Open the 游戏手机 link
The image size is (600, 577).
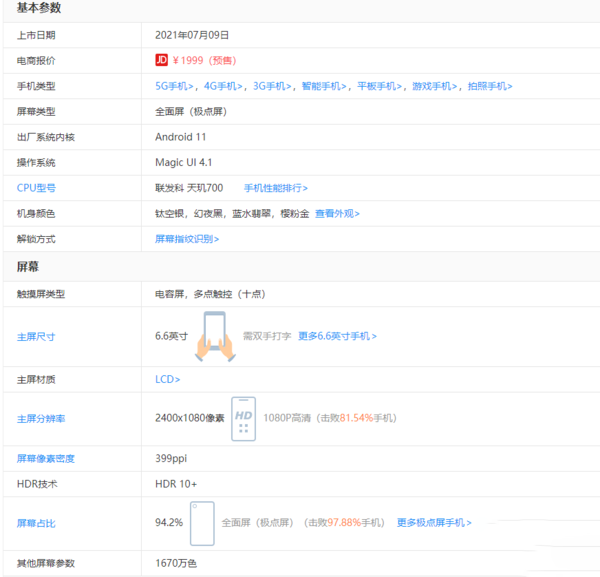pyautogui.click(x=436, y=86)
